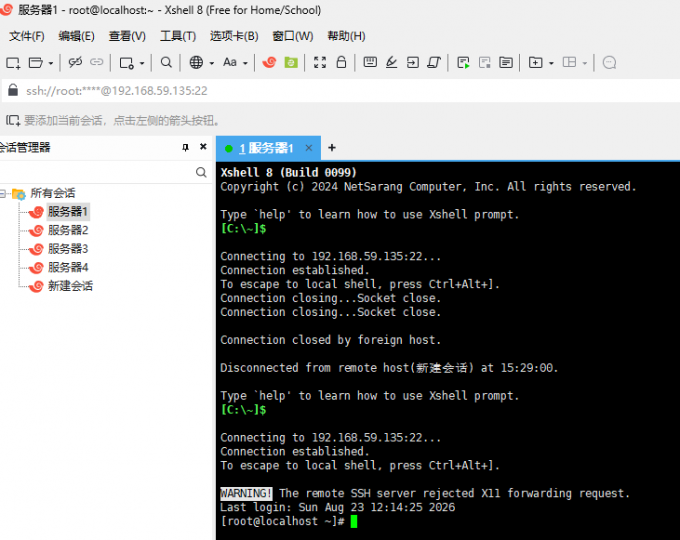Image resolution: width=680 pixels, height=540 pixels.
Task: Click the arrow-in-box transfer toolbar icon
Action: click(412, 63)
